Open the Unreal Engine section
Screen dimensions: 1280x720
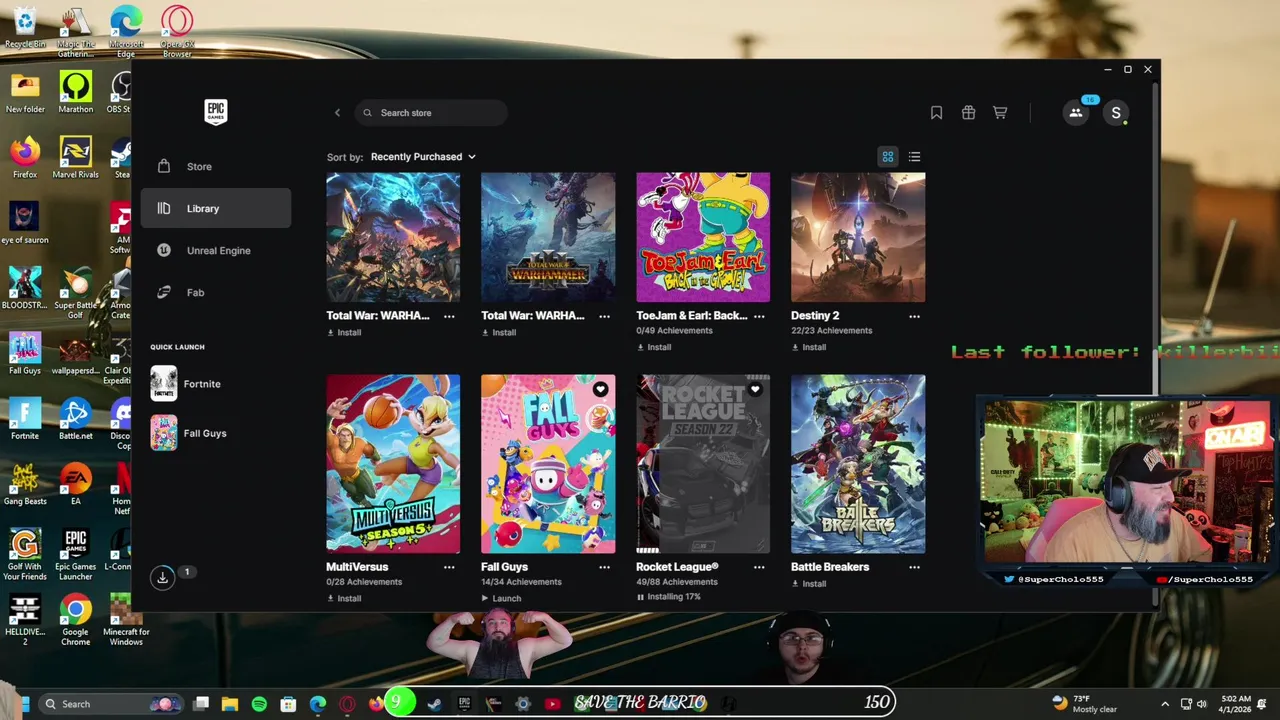point(216,251)
